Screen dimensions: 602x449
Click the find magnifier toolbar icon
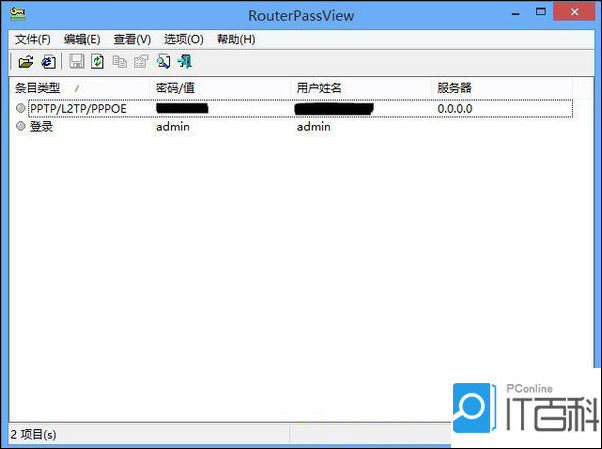(164, 61)
